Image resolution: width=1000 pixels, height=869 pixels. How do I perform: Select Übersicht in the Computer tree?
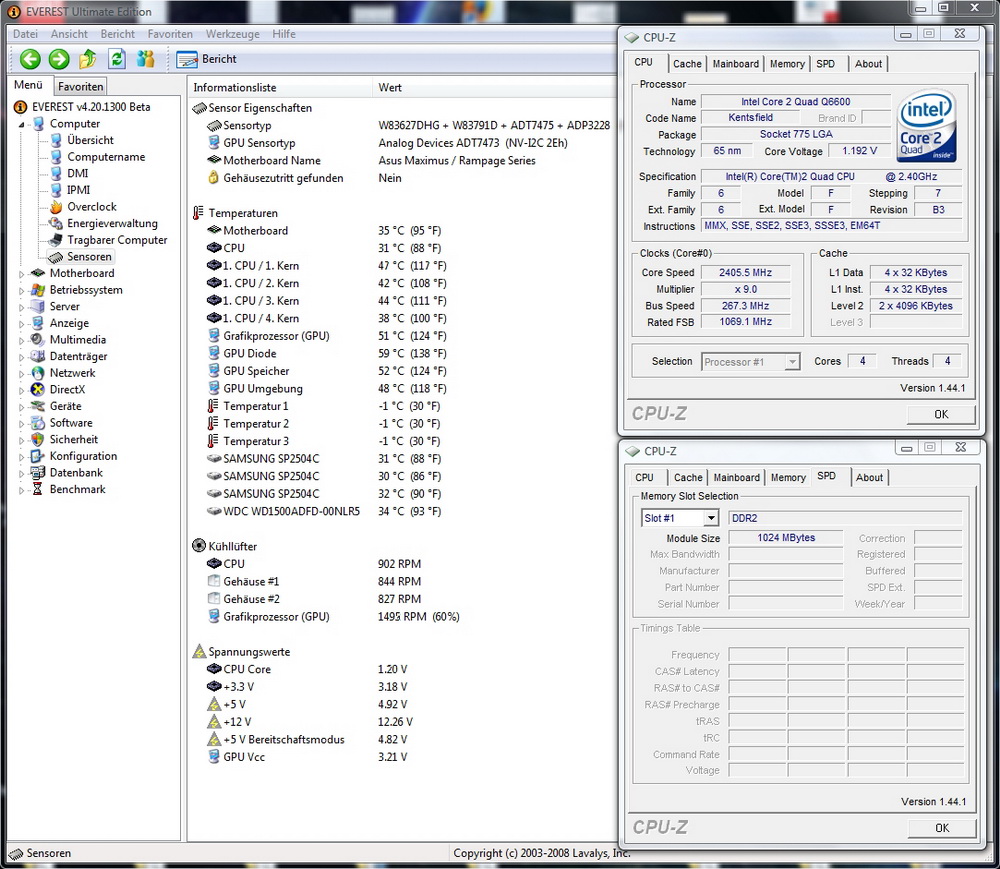tap(90, 140)
